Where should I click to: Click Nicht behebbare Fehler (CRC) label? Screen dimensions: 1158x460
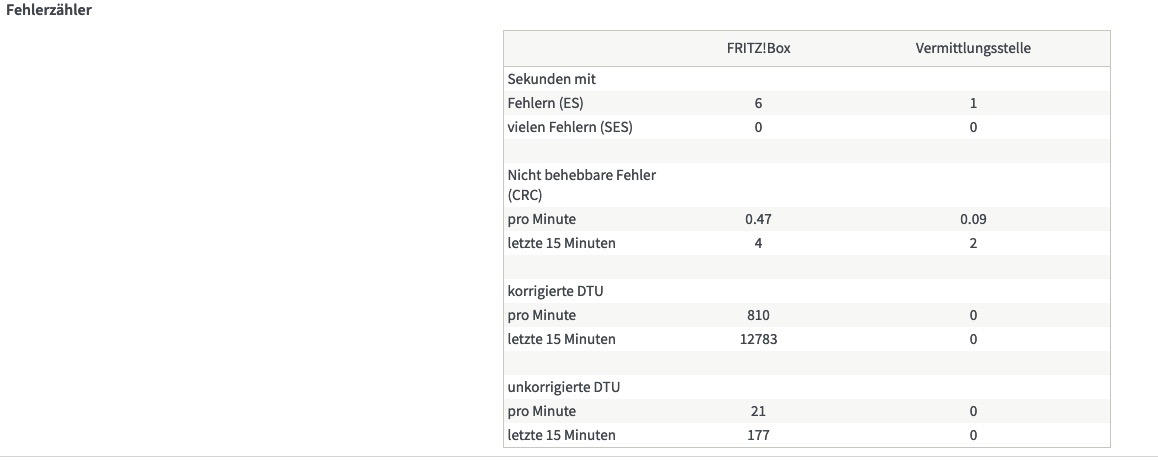pos(582,184)
